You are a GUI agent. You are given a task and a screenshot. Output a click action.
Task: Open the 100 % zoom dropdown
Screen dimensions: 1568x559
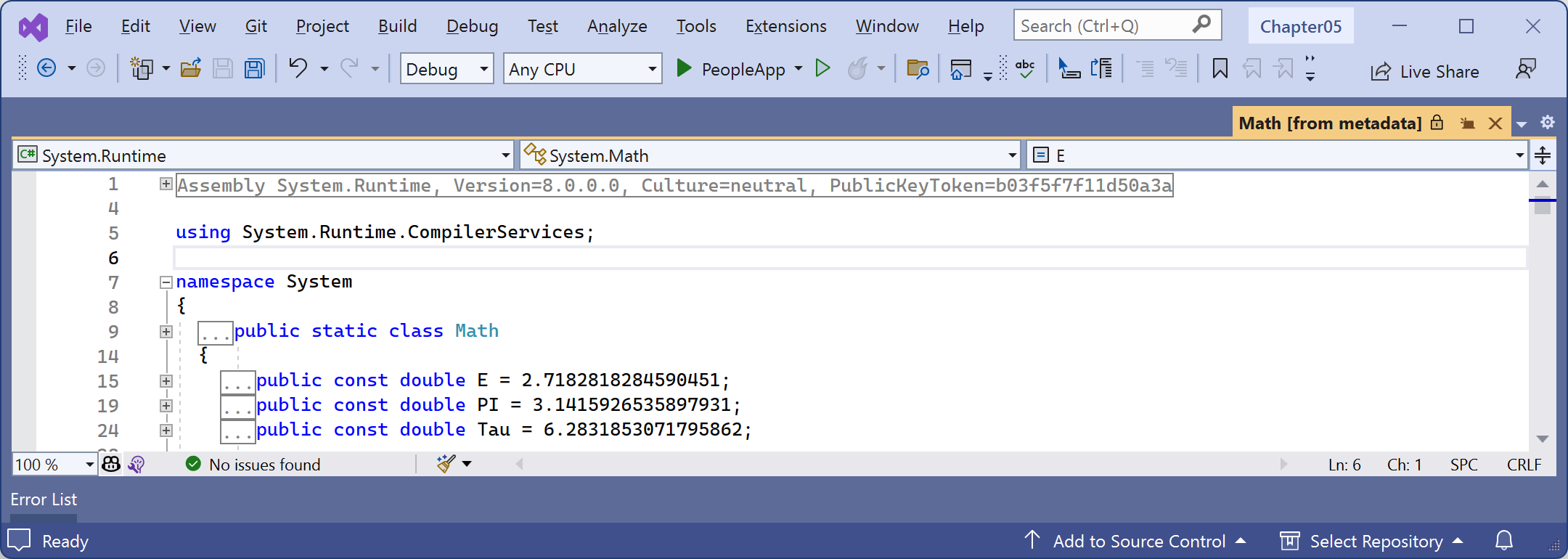(55, 464)
